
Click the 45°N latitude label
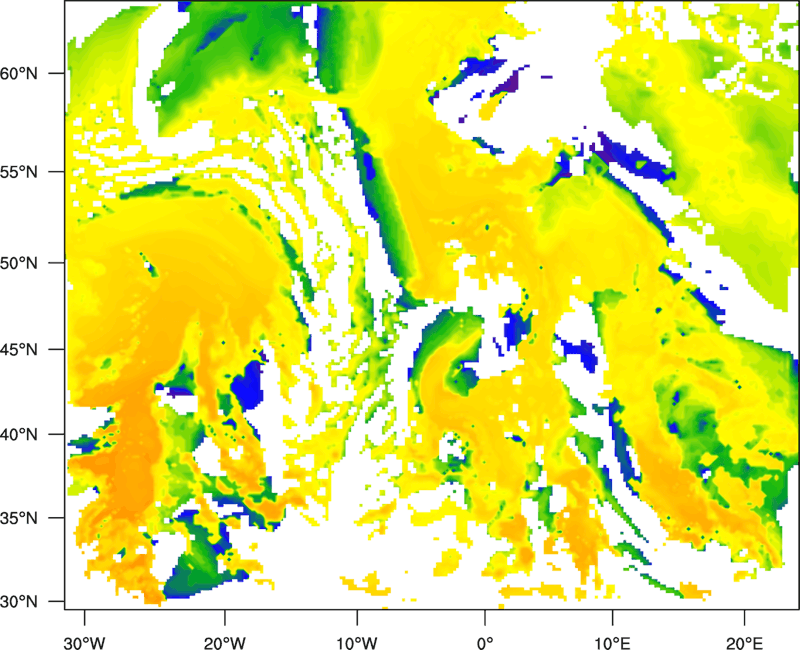click(x=19, y=349)
